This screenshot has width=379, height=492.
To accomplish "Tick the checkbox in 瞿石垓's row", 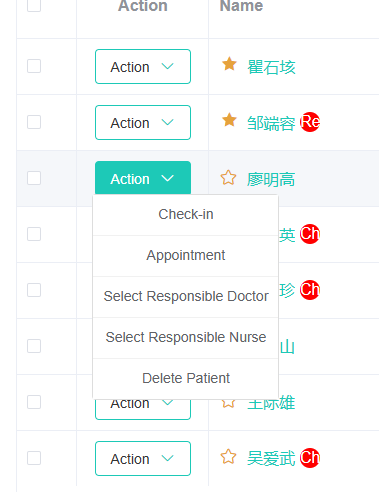I will [x=34, y=66].
